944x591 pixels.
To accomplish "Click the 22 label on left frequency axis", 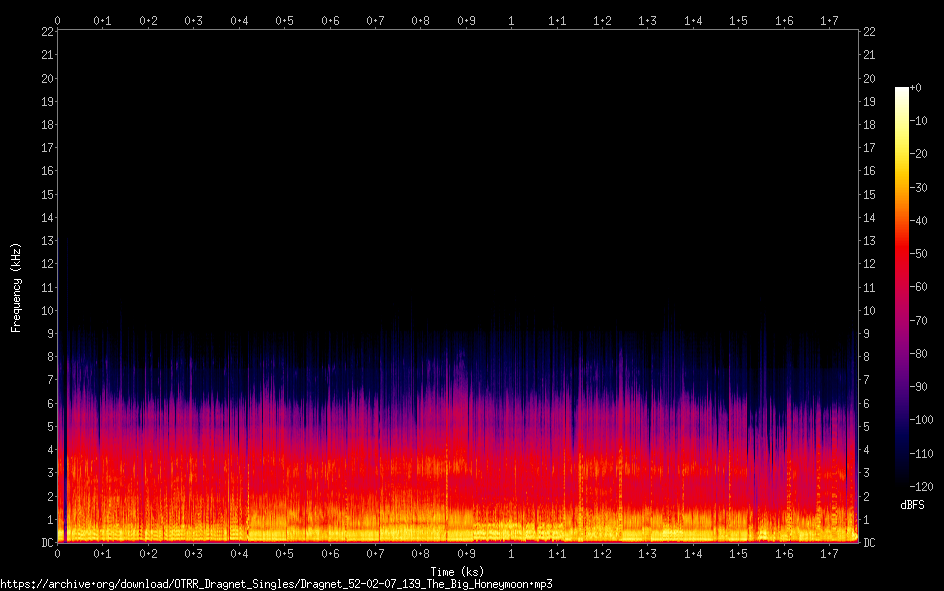I will click(x=46, y=32).
